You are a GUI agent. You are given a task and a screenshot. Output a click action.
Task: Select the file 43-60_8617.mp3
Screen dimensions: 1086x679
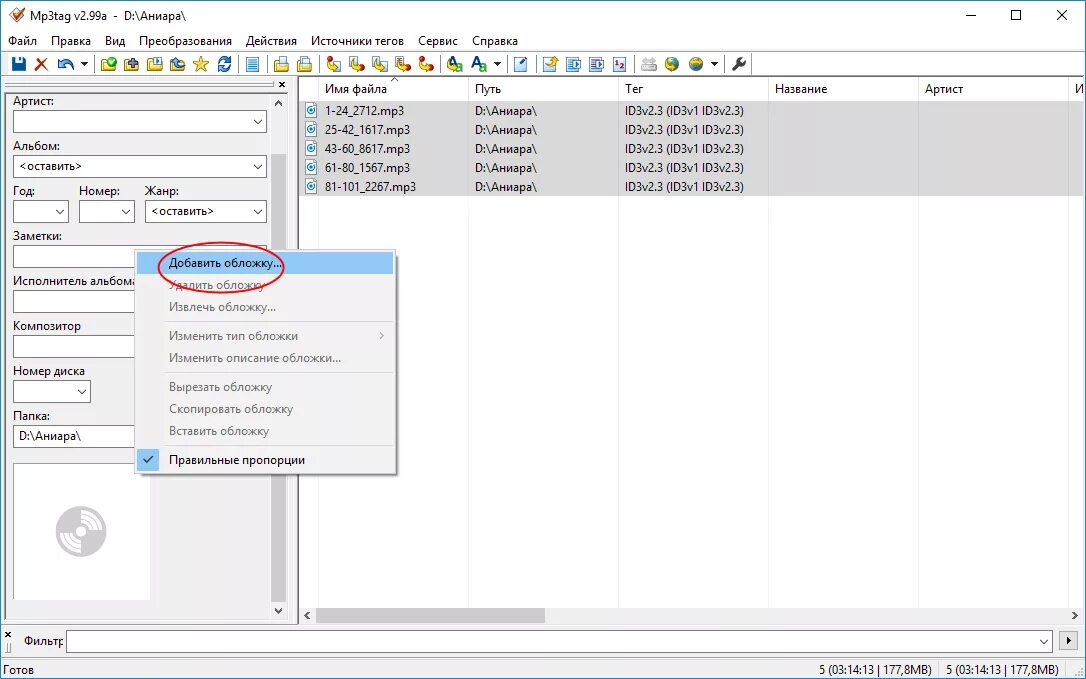(367, 149)
